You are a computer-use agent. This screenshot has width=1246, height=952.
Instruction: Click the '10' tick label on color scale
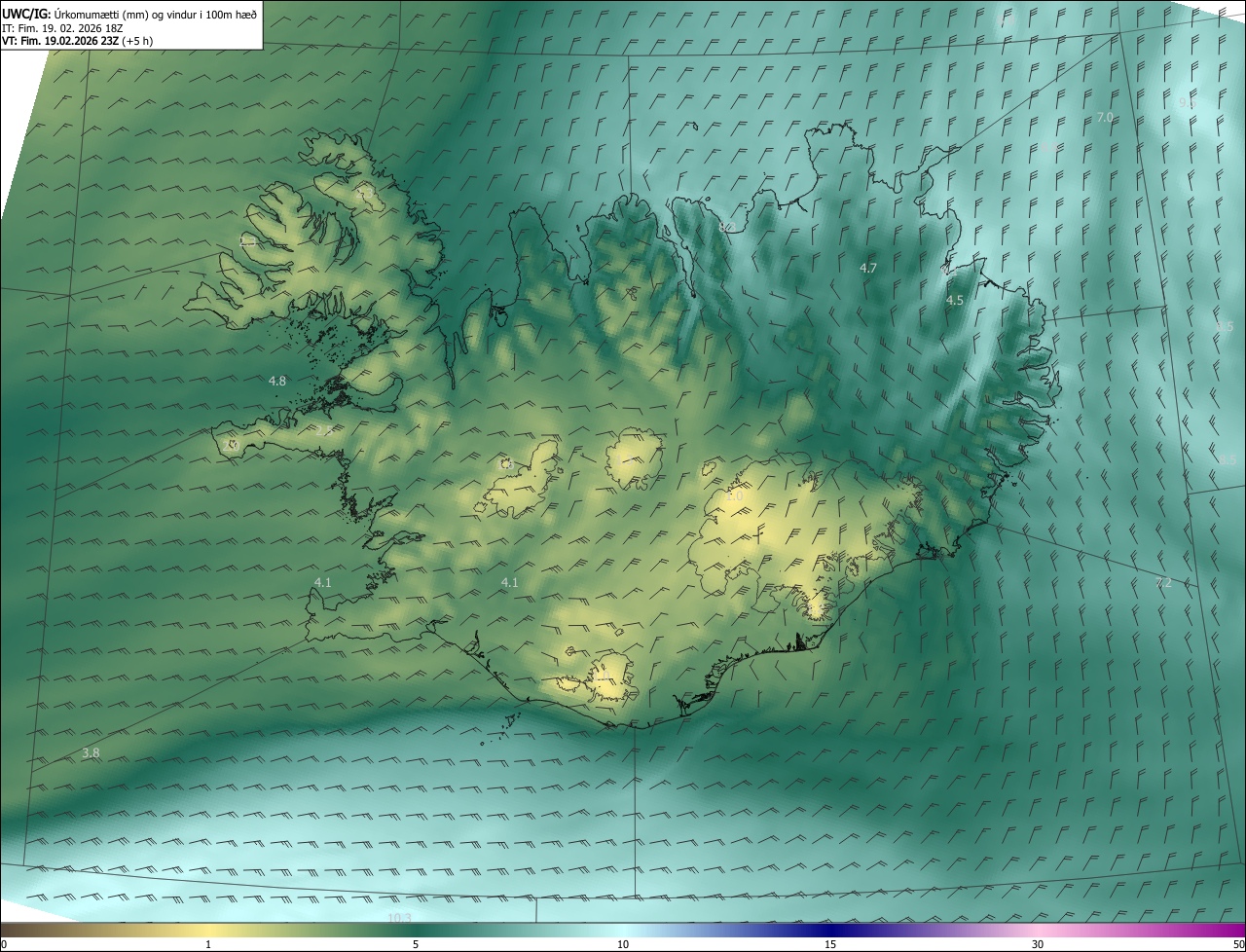click(623, 944)
